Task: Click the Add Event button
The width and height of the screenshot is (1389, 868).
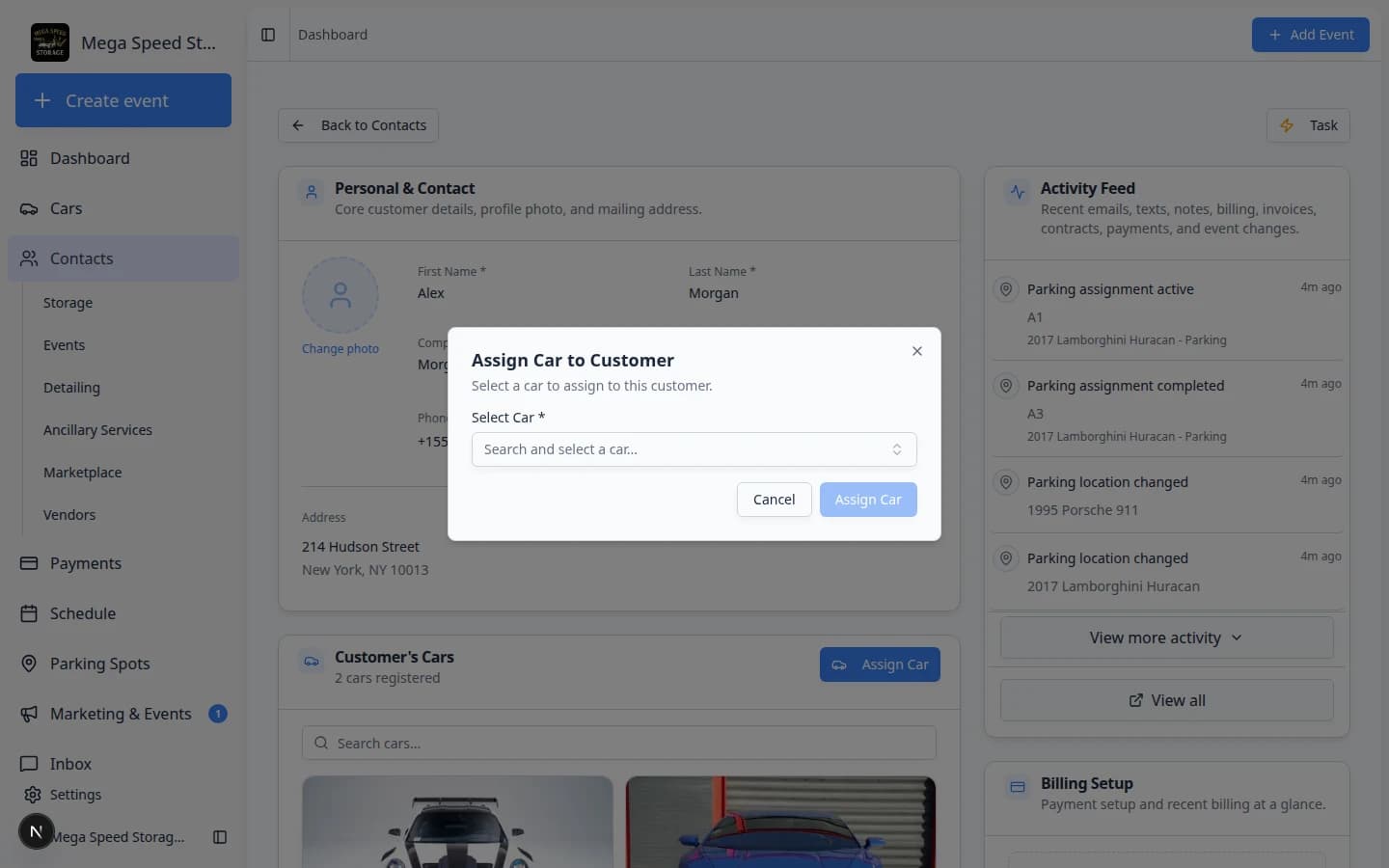Action: pyautogui.click(x=1310, y=35)
